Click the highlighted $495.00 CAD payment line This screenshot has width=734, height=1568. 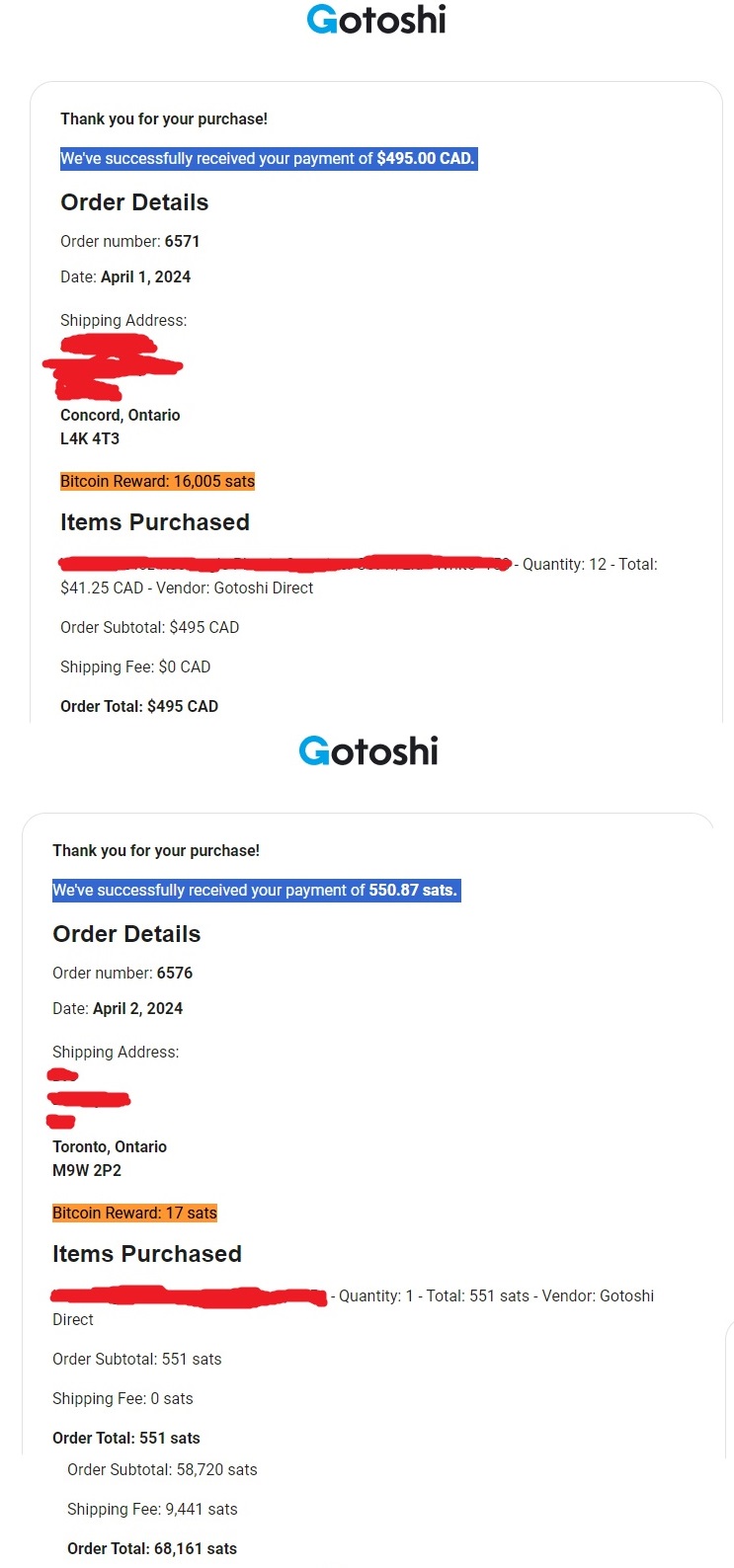[x=268, y=158]
